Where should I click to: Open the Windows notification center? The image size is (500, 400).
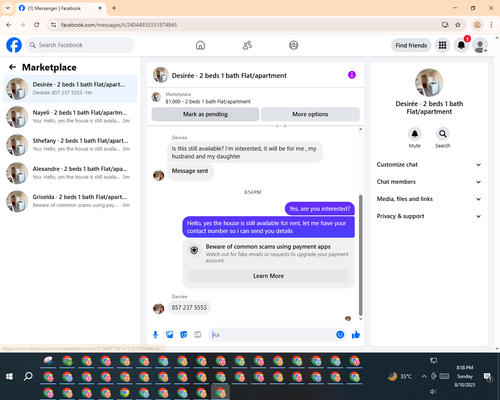[x=488, y=376]
